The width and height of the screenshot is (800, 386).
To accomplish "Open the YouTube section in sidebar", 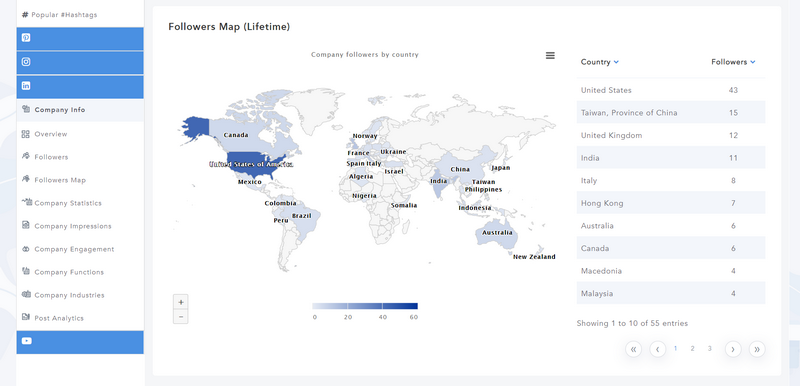I will 80,342.
